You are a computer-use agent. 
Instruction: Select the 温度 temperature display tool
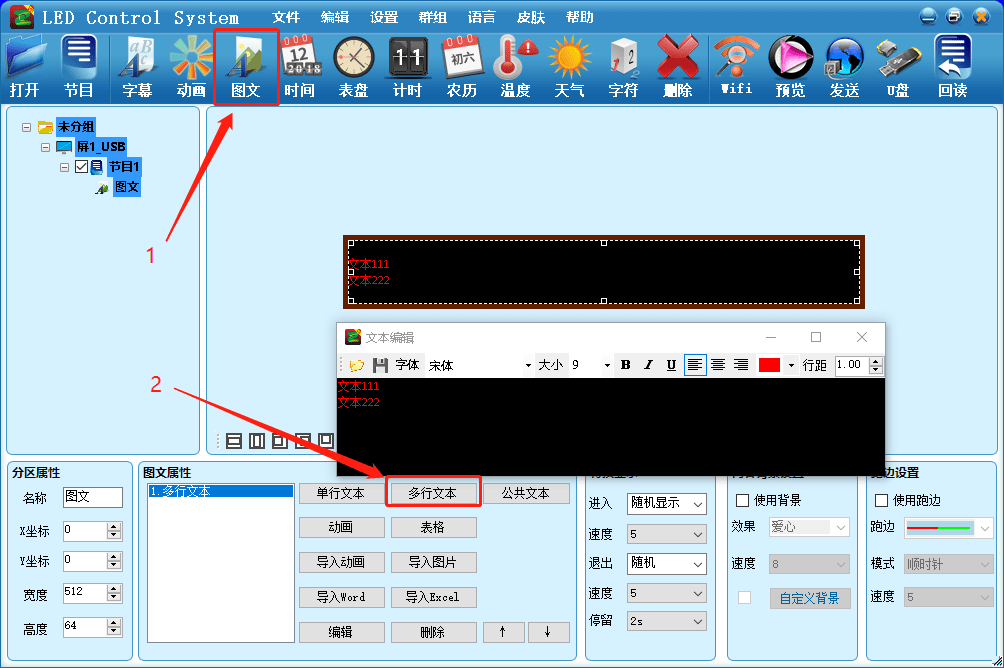click(x=514, y=65)
